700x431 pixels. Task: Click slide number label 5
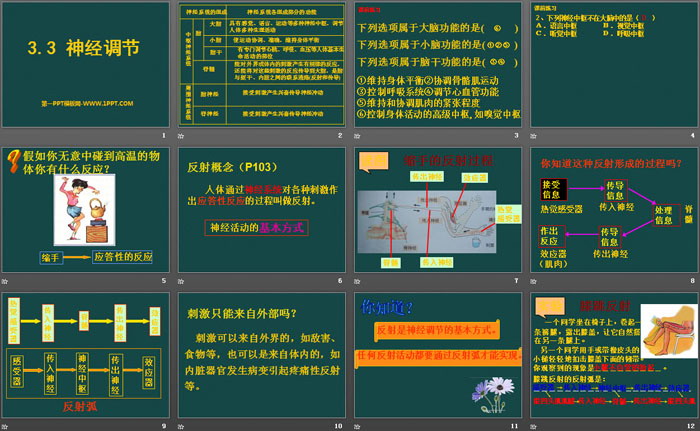(164, 280)
